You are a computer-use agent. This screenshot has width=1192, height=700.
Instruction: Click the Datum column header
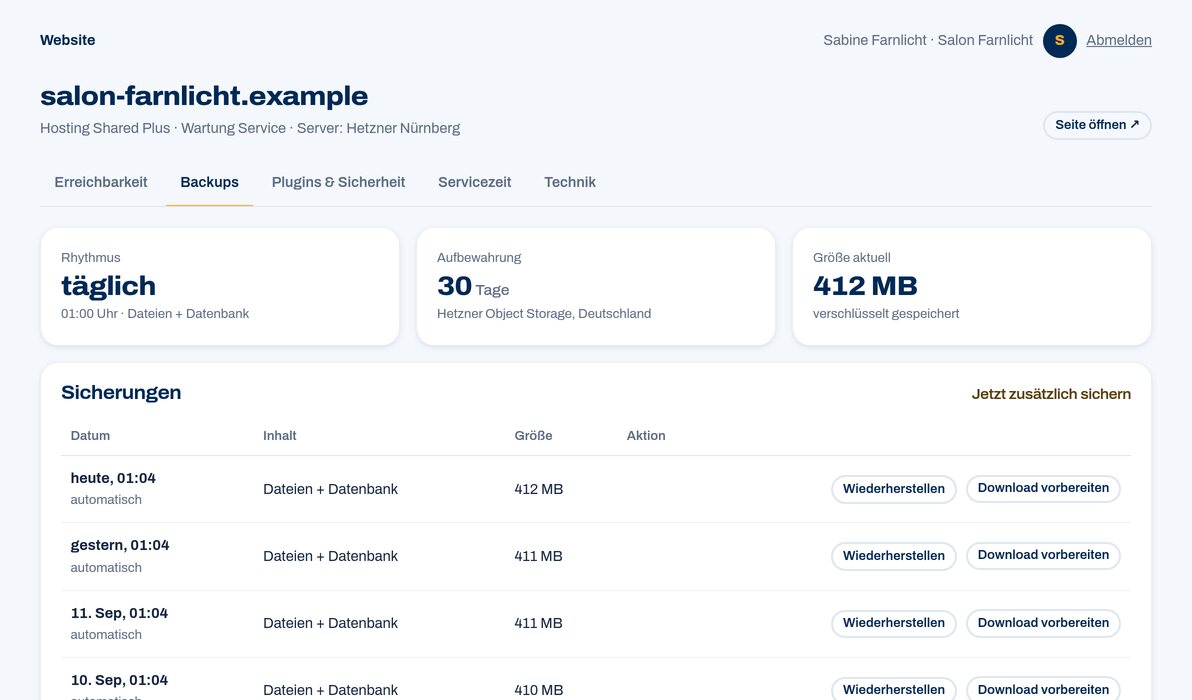click(x=90, y=436)
